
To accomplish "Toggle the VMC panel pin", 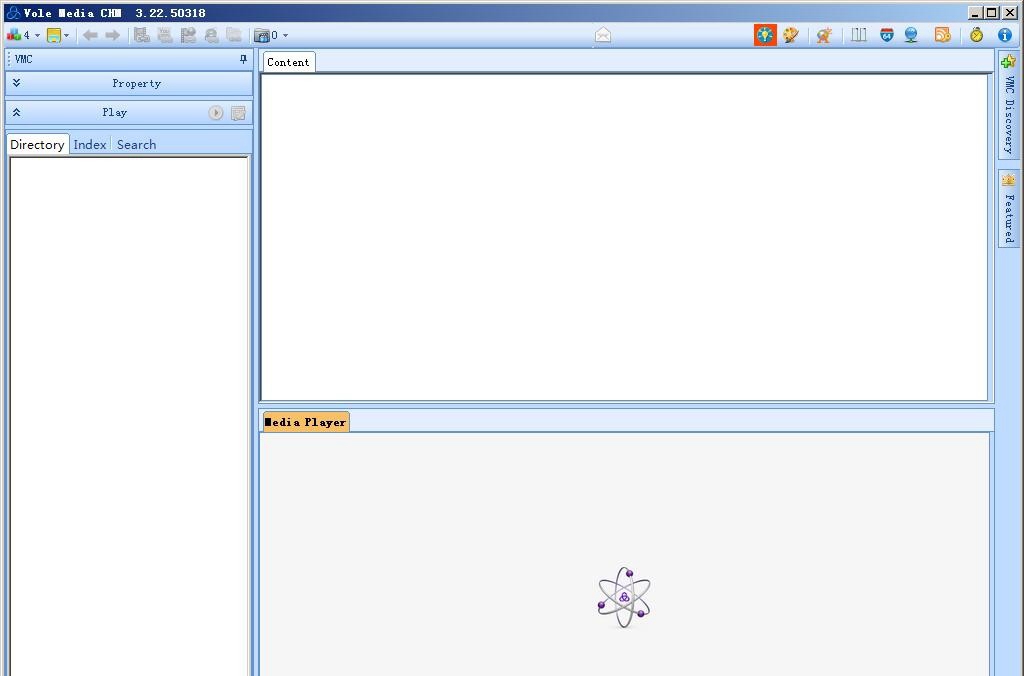I will pos(243,59).
